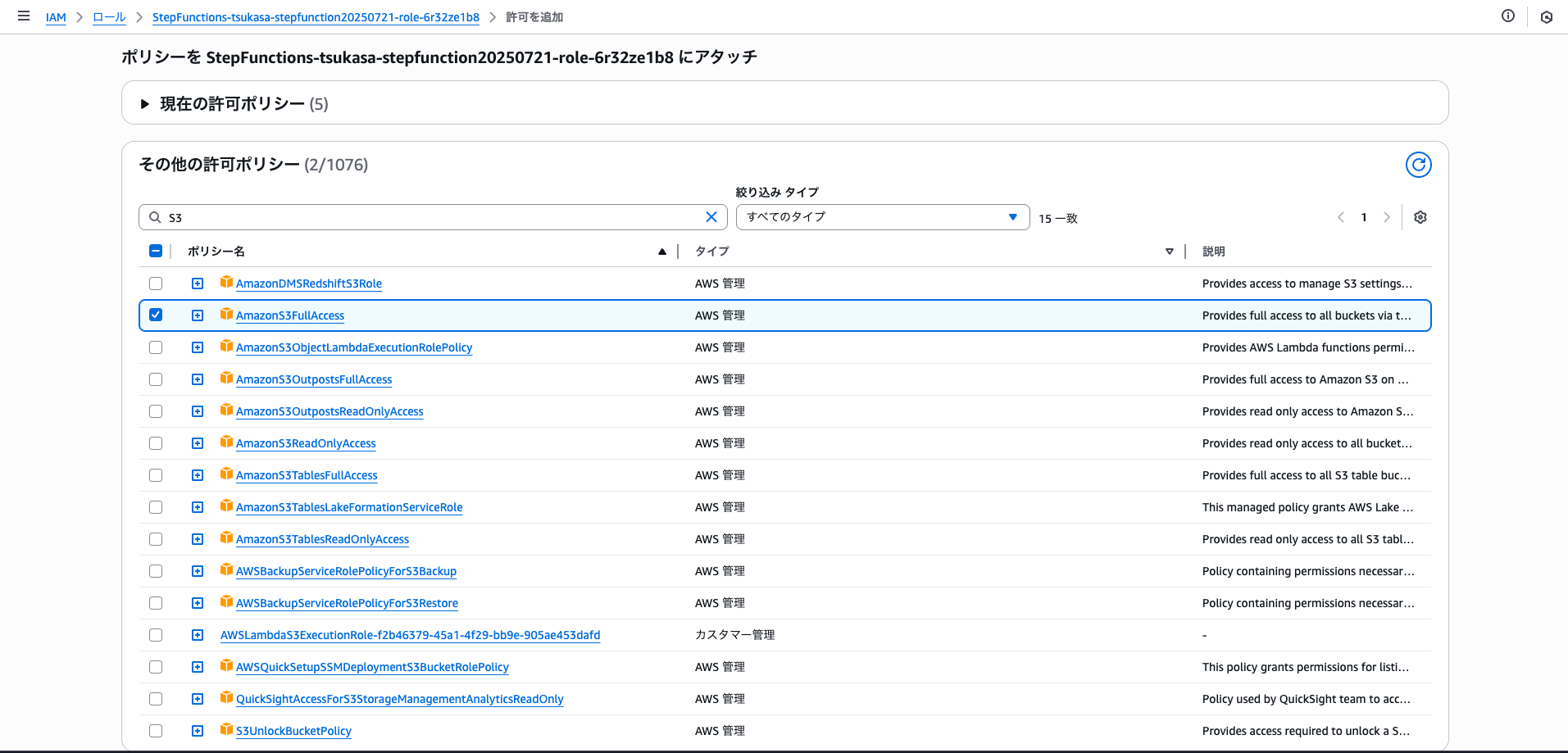Go to IAM breadcrumb
The image size is (1568, 753).
(56, 17)
